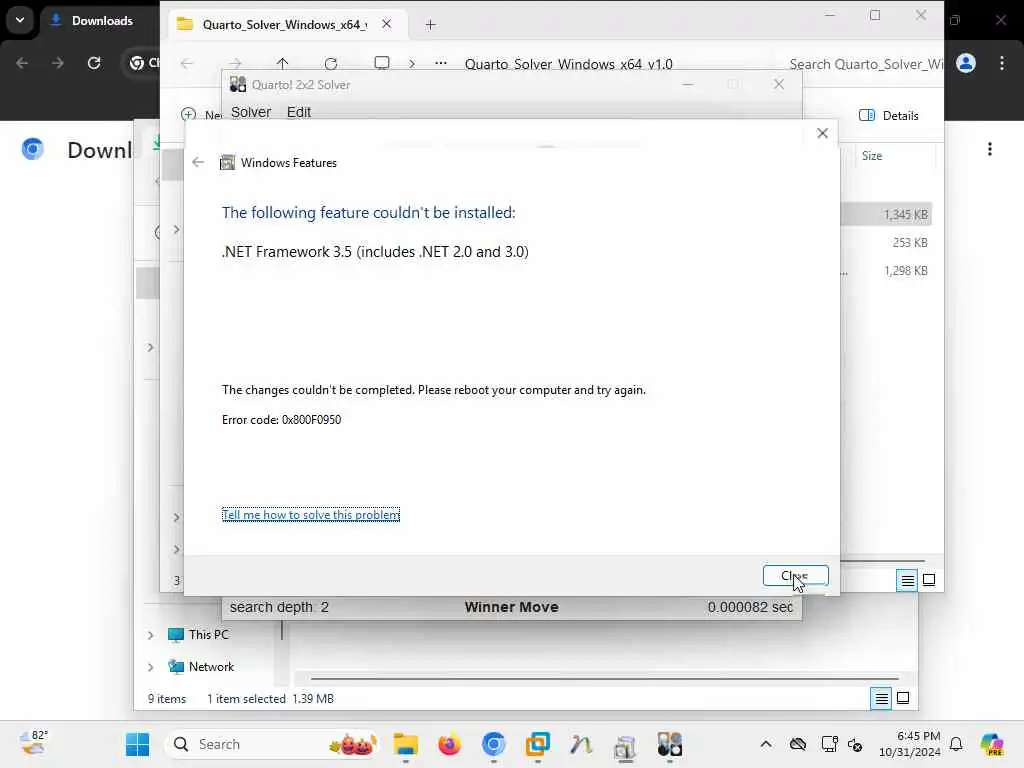The image size is (1024, 768).
Task: Open the Quarto solver taskbar icon
Action: (x=669, y=744)
